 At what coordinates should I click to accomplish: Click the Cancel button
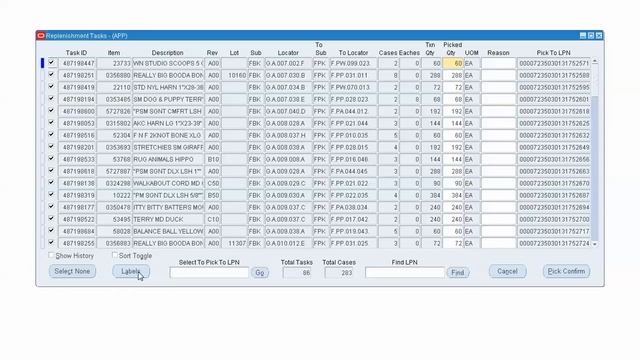(507, 271)
